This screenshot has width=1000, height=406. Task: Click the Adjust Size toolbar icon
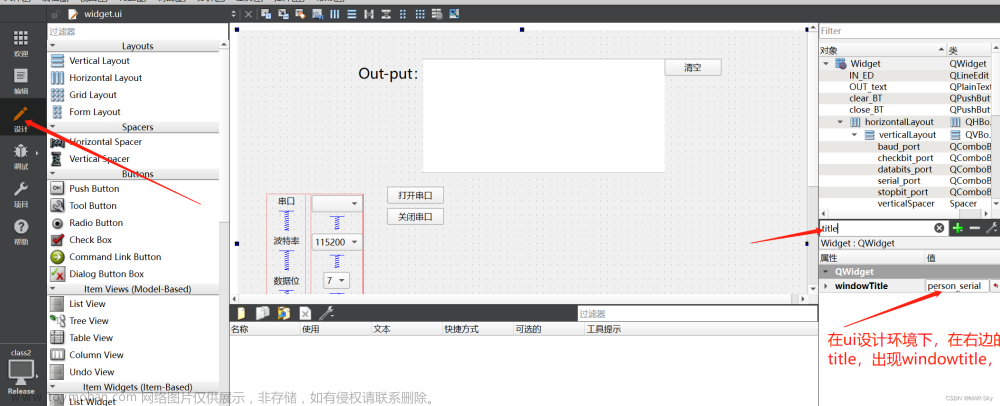click(x=453, y=14)
